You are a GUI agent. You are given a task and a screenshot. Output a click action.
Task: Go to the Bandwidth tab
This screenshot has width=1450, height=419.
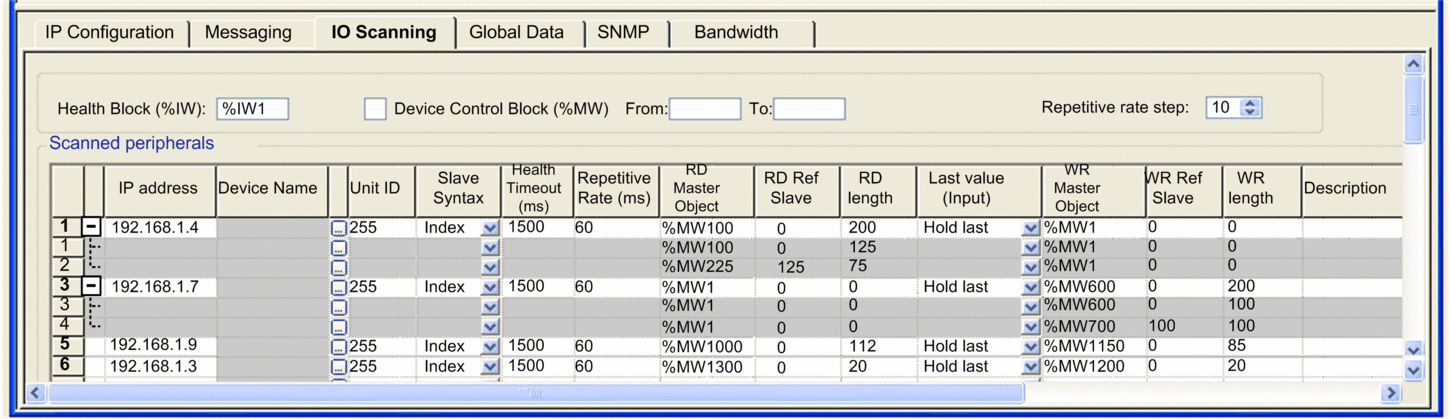[736, 33]
